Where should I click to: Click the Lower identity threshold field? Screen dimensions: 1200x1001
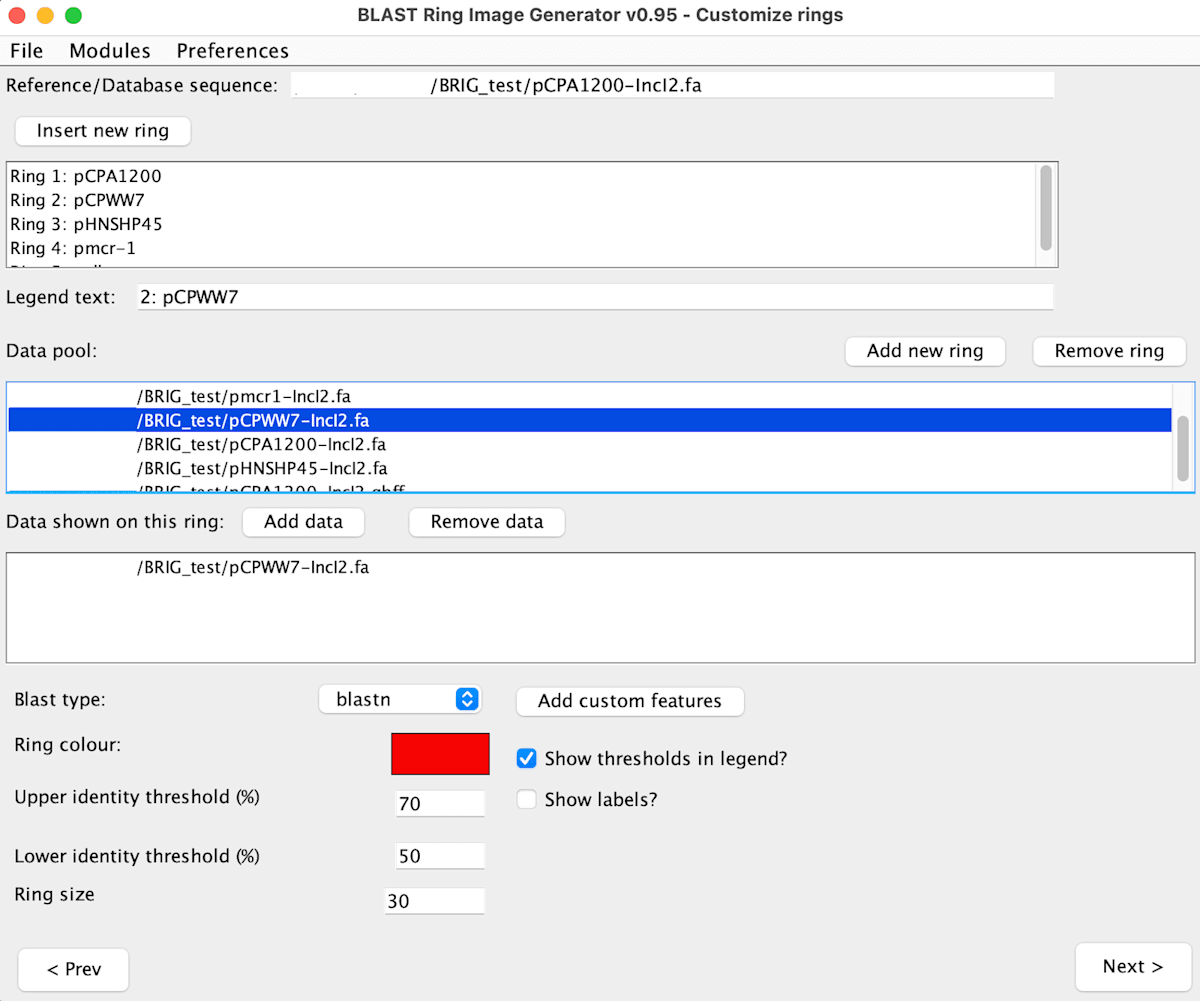click(x=440, y=856)
